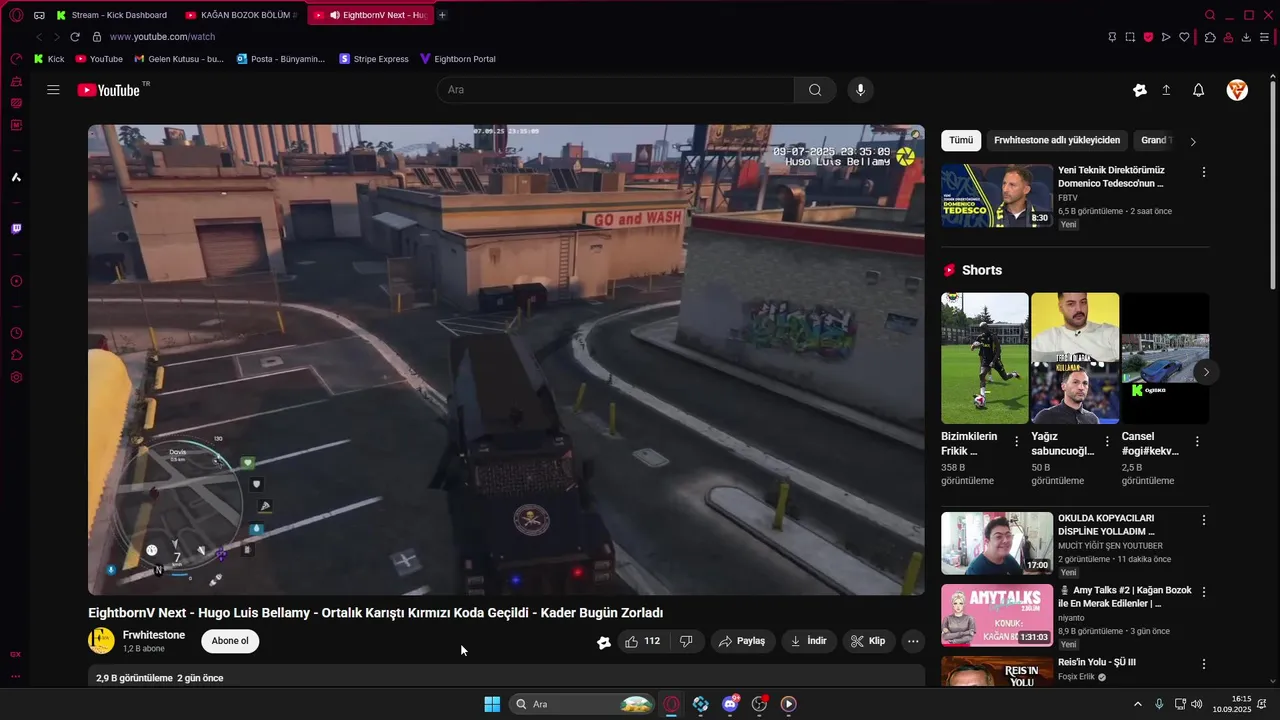Open Discord from the taskbar

[x=730, y=704]
